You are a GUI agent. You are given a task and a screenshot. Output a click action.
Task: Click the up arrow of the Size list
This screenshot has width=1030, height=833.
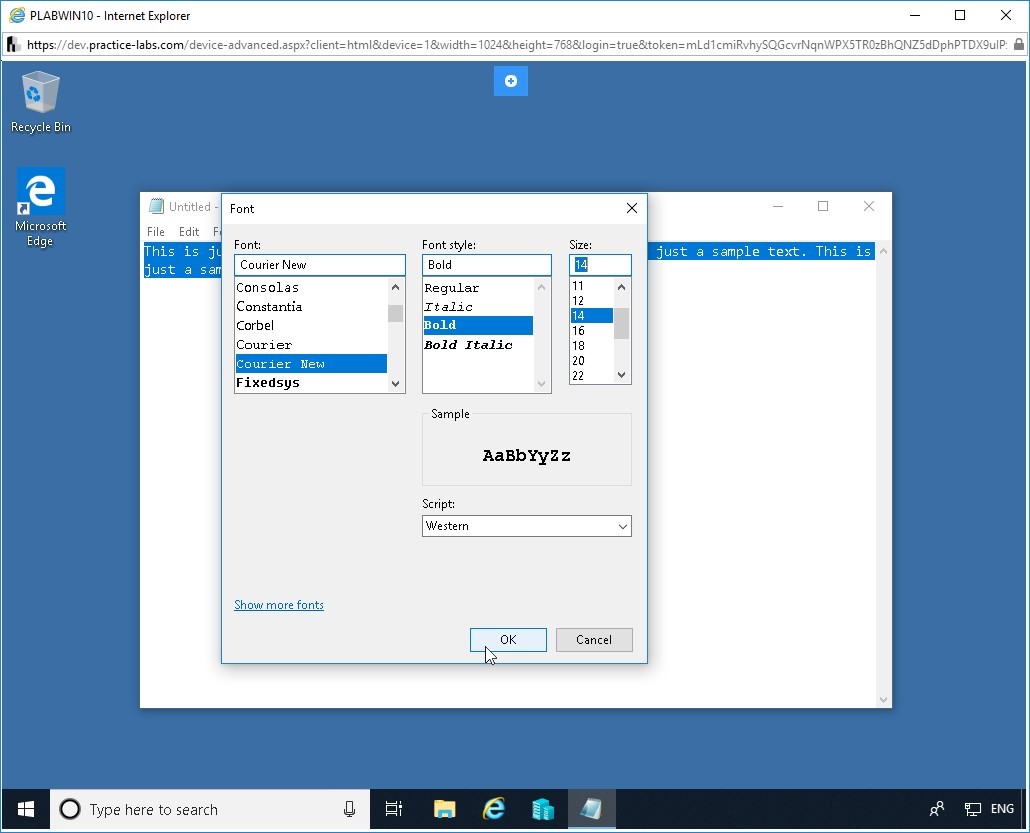tap(621, 287)
